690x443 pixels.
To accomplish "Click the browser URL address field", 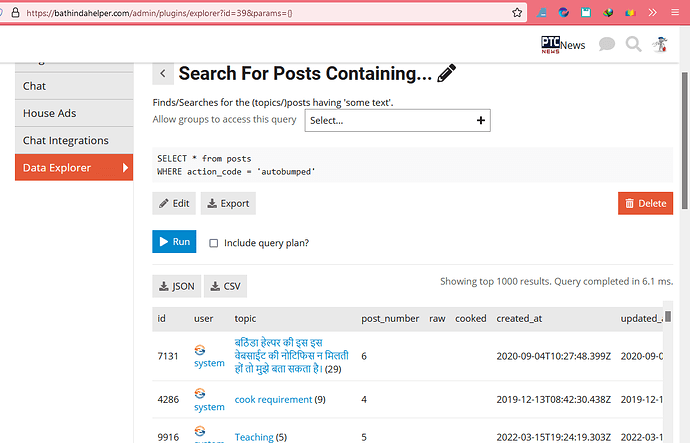I will [x=264, y=13].
